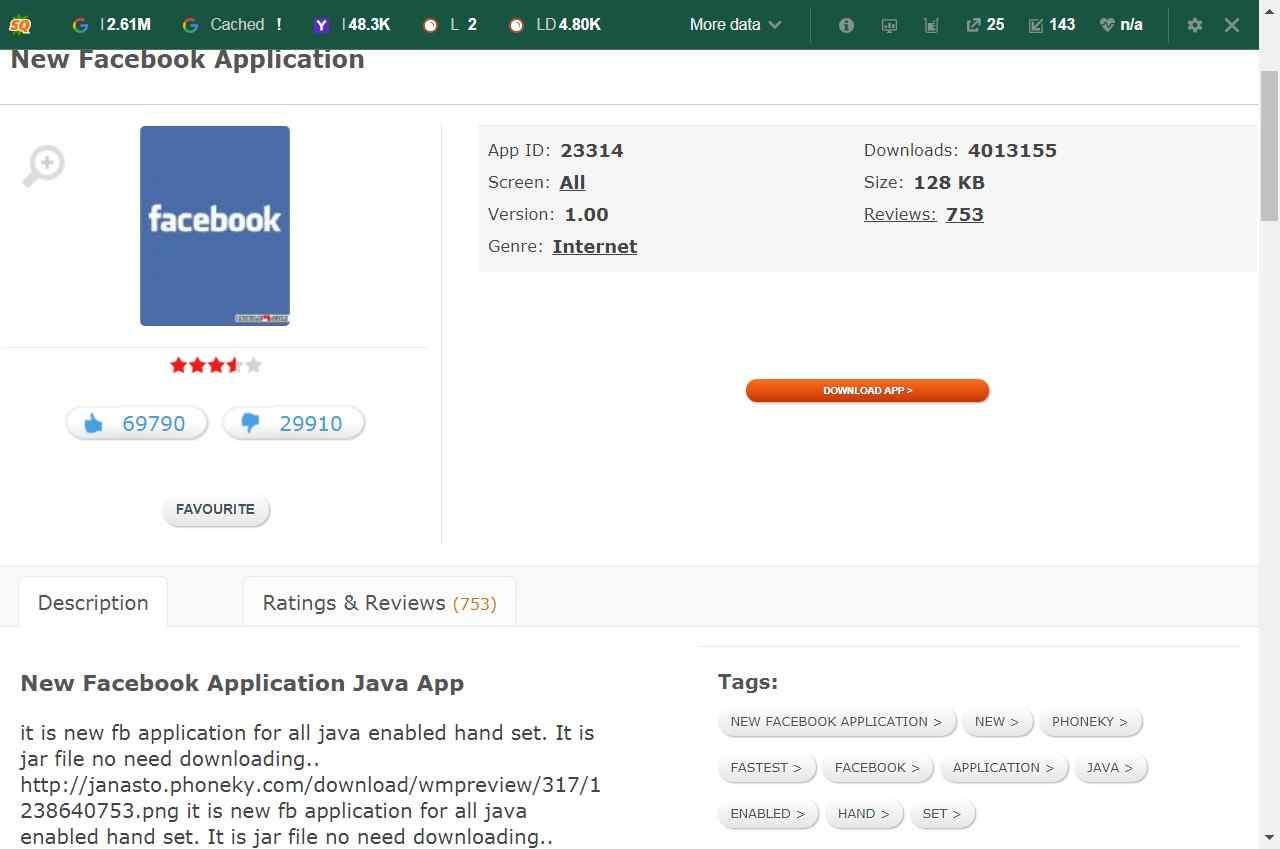Open the SEOquake keyword density tool icon

coord(931,24)
